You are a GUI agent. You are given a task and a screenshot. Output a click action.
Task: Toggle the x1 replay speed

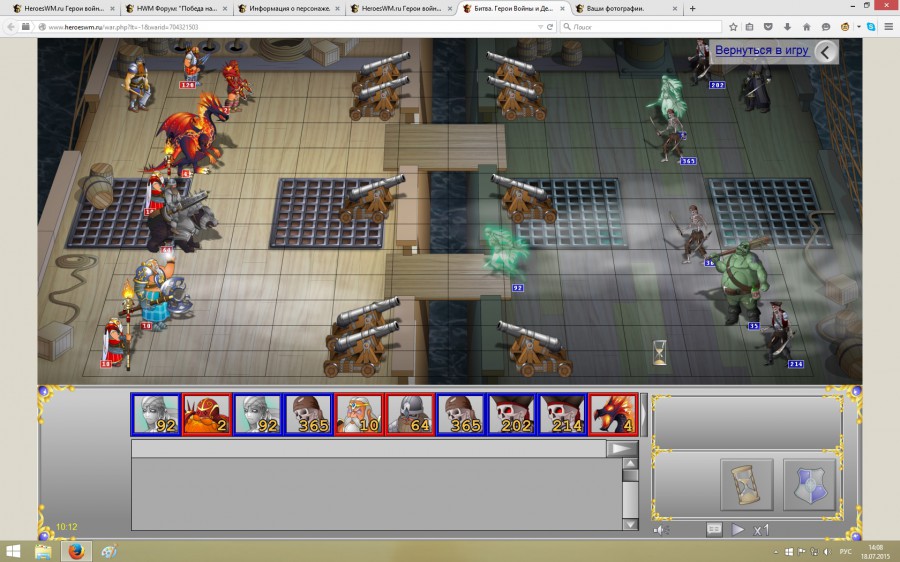tap(761, 530)
